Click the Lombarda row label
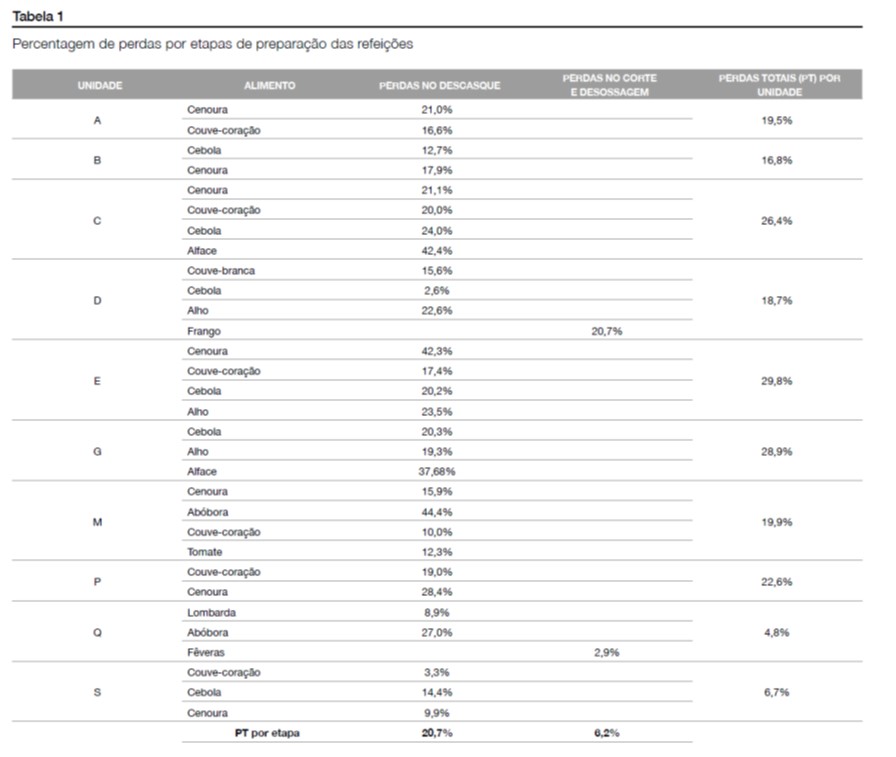This screenshot has height=757, width=896. pyautogui.click(x=211, y=612)
